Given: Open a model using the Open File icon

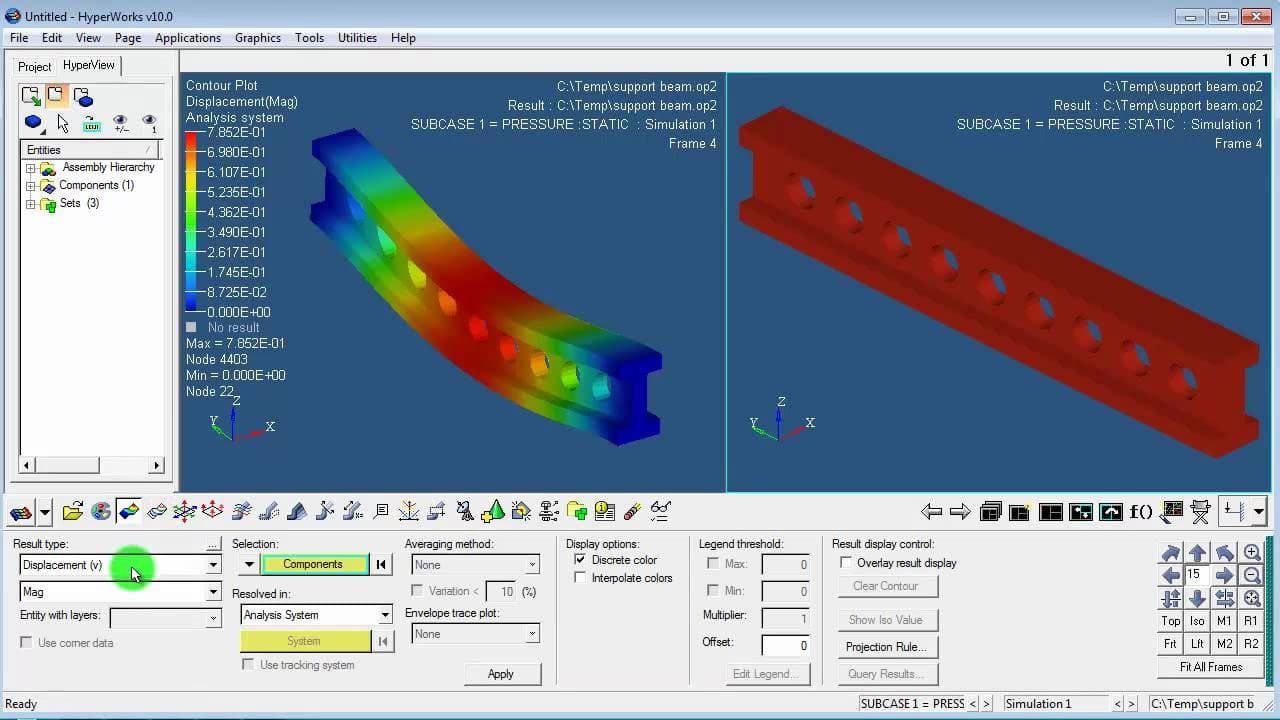Looking at the screenshot, I should coord(73,511).
